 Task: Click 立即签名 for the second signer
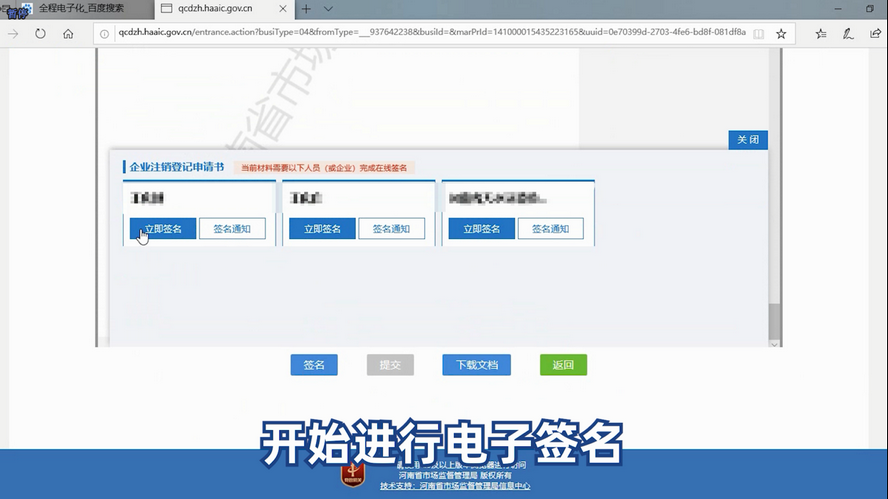point(322,229)
